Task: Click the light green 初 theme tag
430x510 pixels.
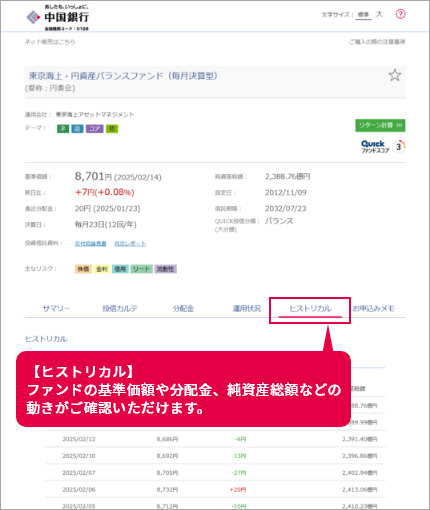Action: pos(112,129)
